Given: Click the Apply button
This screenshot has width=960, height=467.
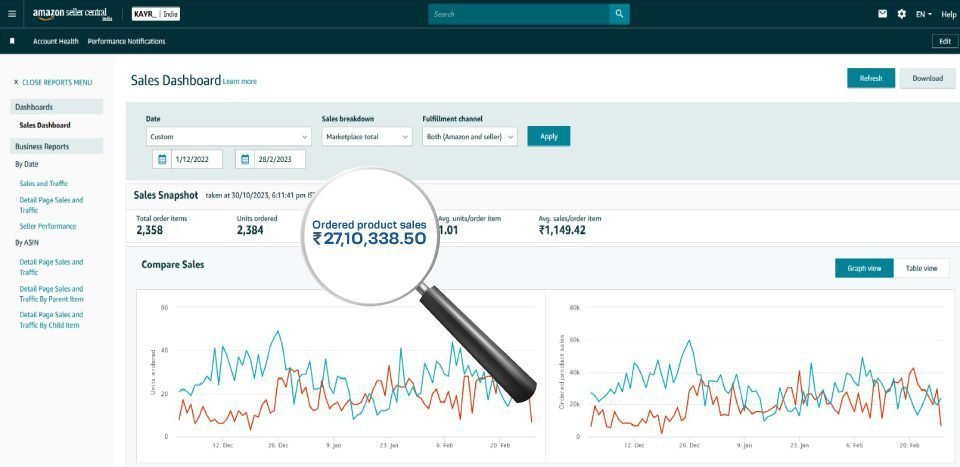Looking at the screenshot, I should [548, 136].
